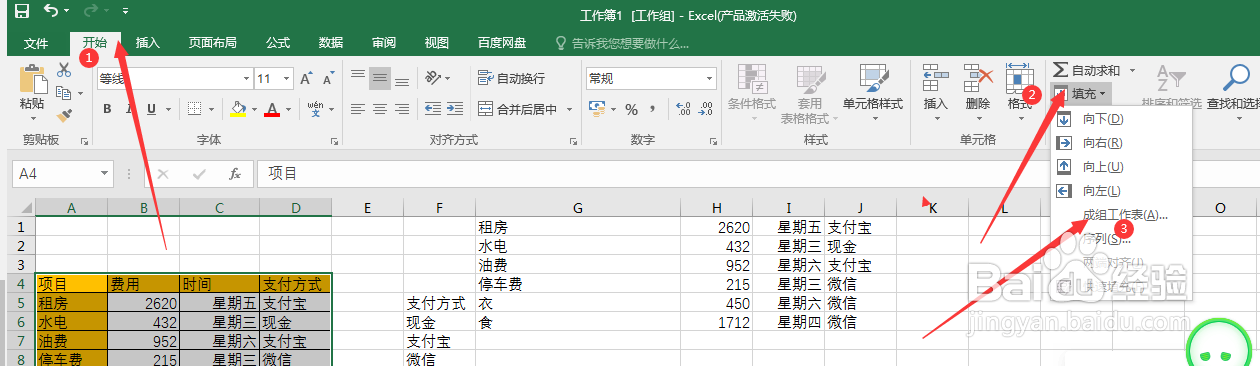The height and width of the screenshot is (366, 1260).
Task: Increase font size with the larger A icon
Action: pos(307,78)
